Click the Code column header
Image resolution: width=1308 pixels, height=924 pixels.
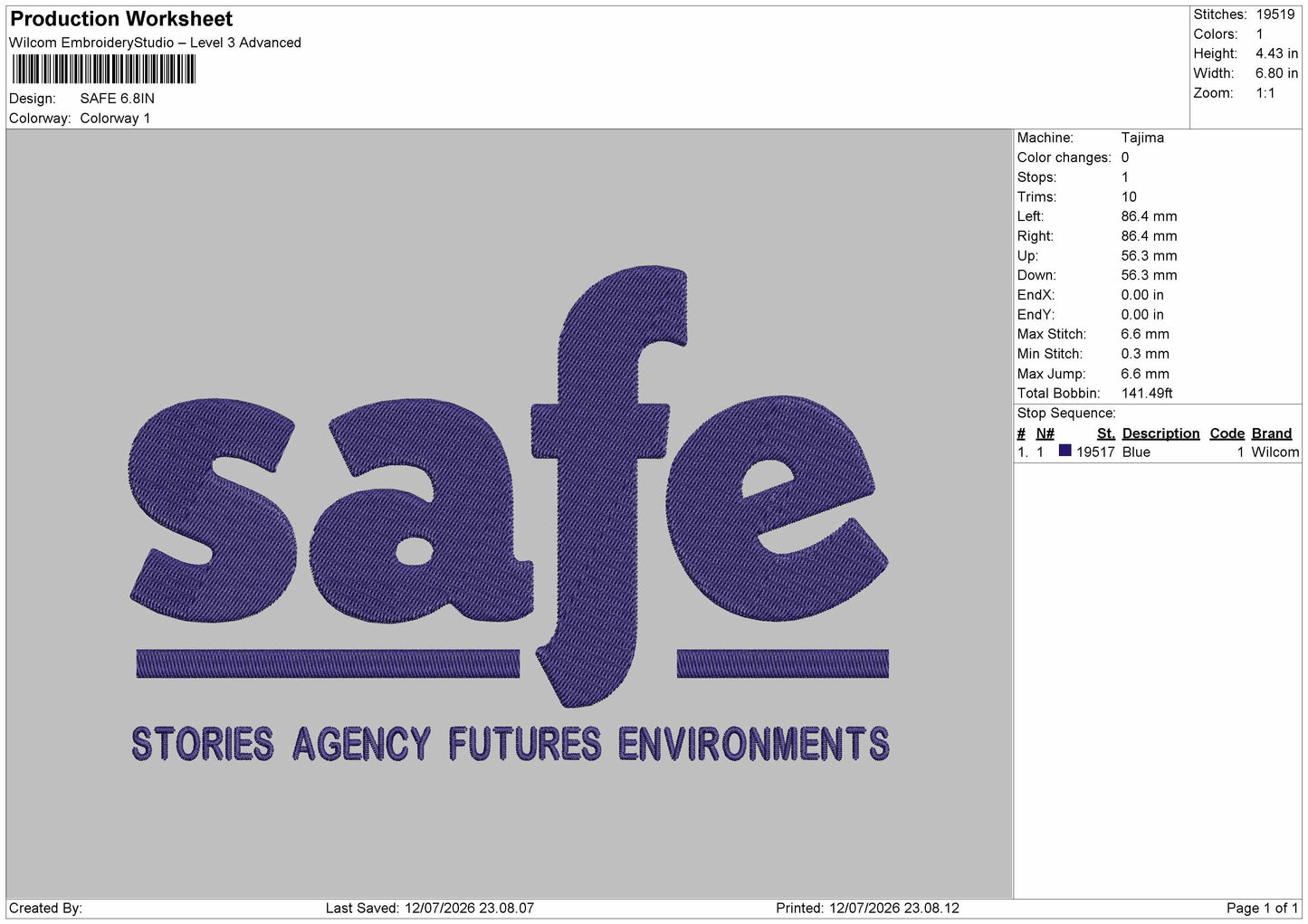1227,433
